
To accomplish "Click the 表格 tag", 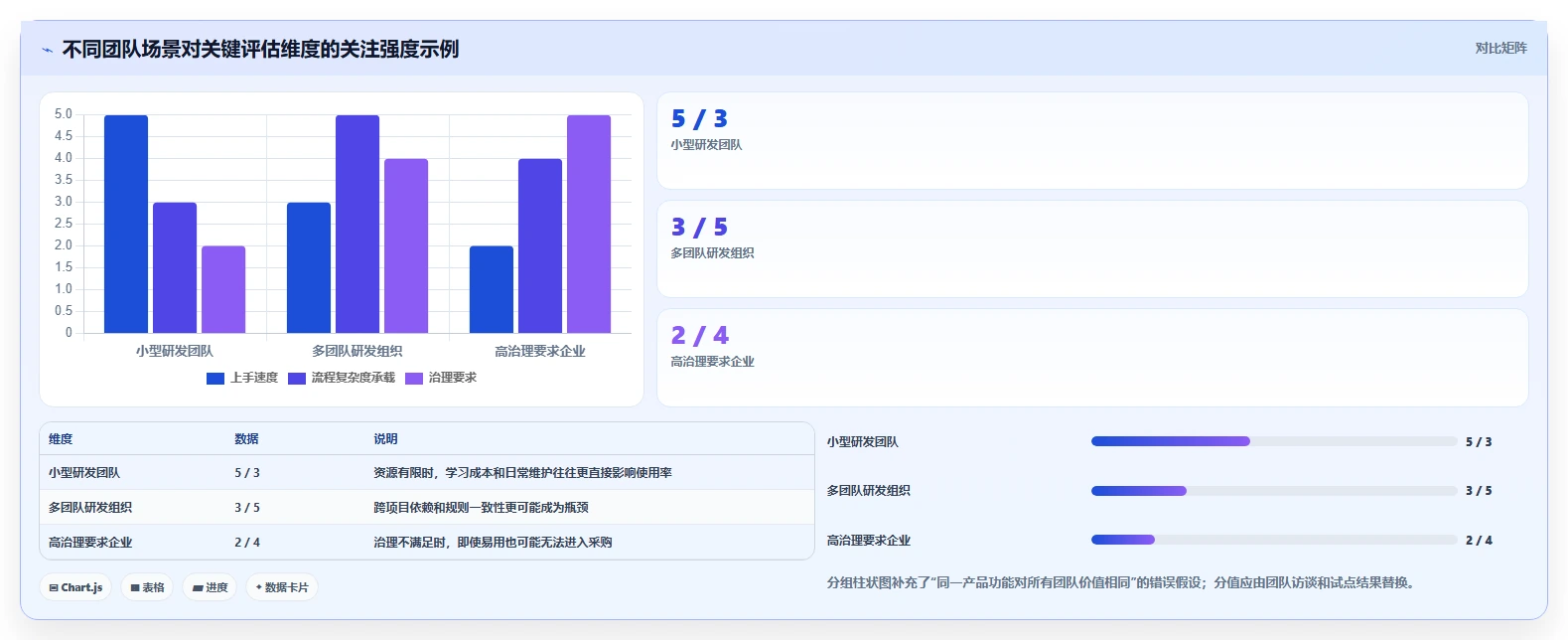I will click(147, 587).
